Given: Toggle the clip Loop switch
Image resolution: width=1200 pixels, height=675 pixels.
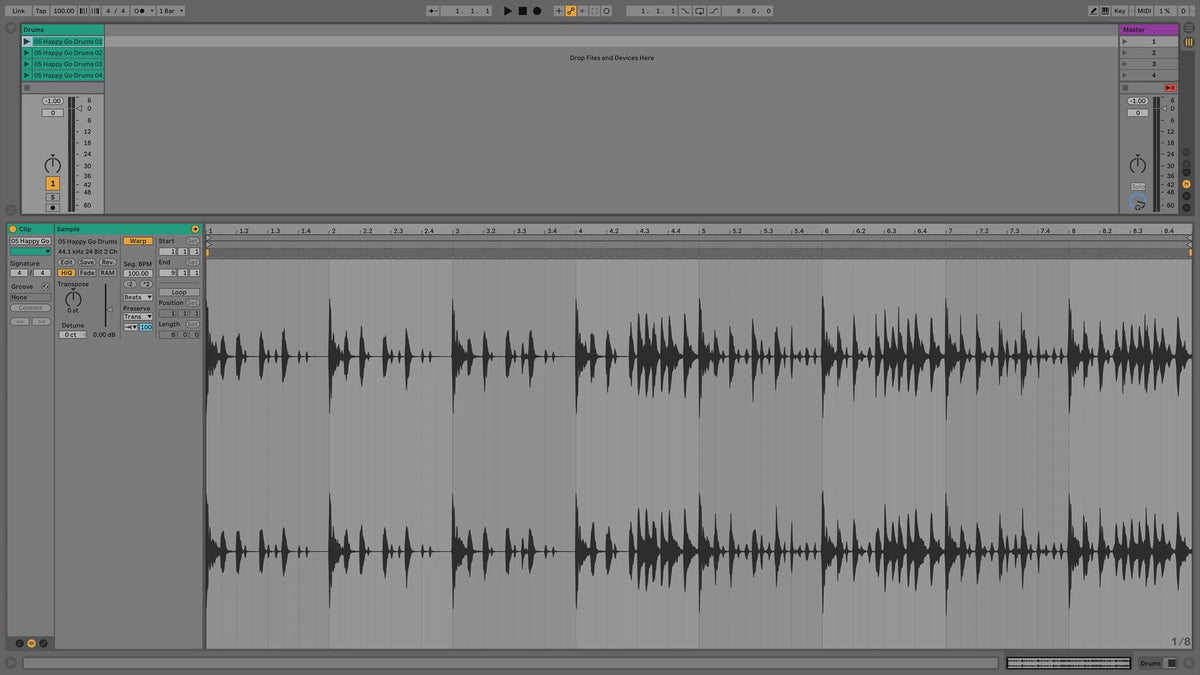Looking at the screenshot, I should click(179, 292).
